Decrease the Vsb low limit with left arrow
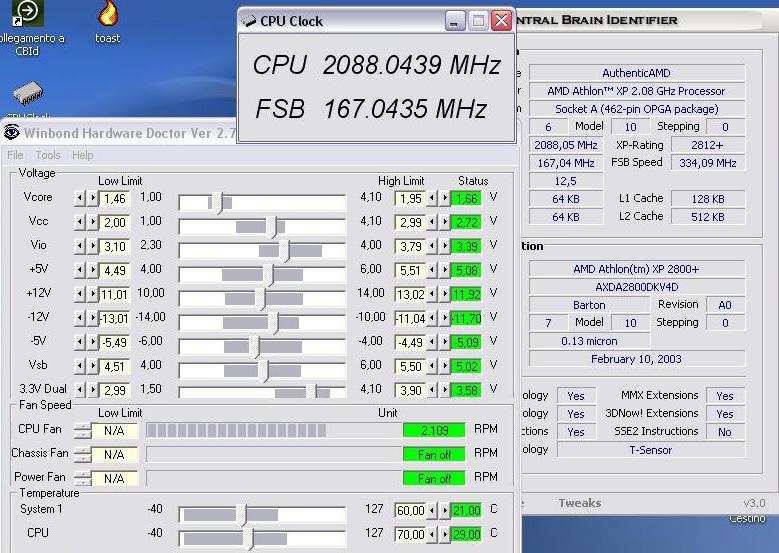Viewport: 779px width, 553px height. click(x=79, y=366)
